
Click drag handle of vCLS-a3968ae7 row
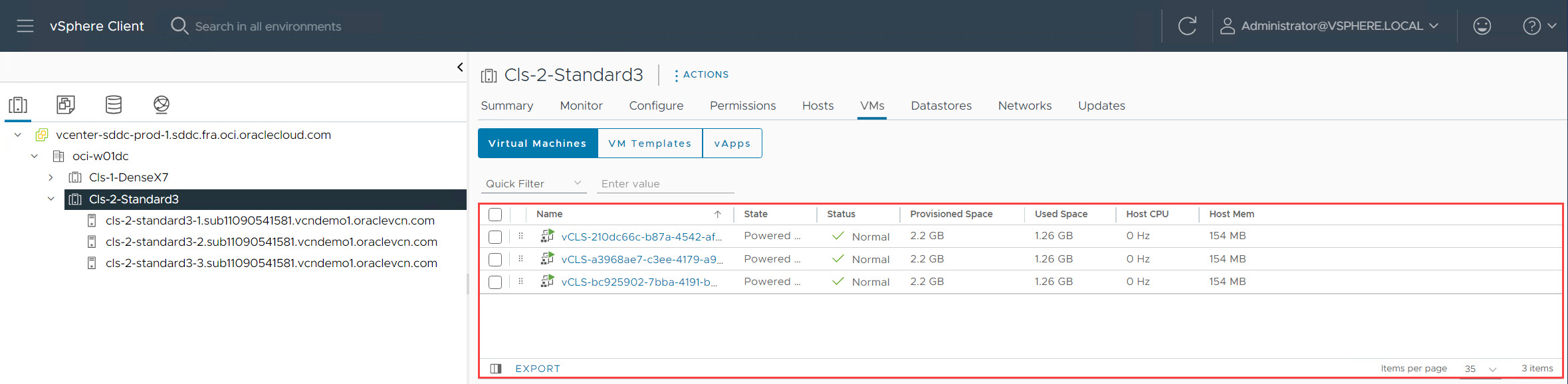click(520, 258)
